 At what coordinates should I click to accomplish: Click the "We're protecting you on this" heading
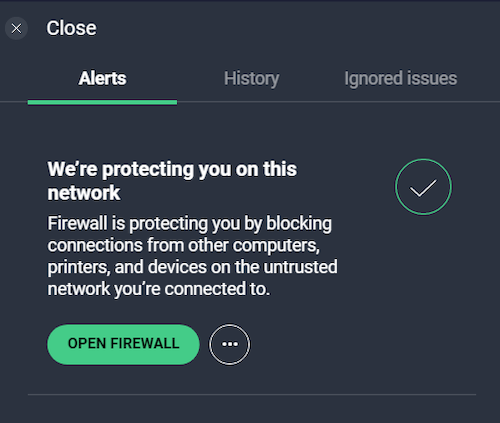[x=172, y=169]
